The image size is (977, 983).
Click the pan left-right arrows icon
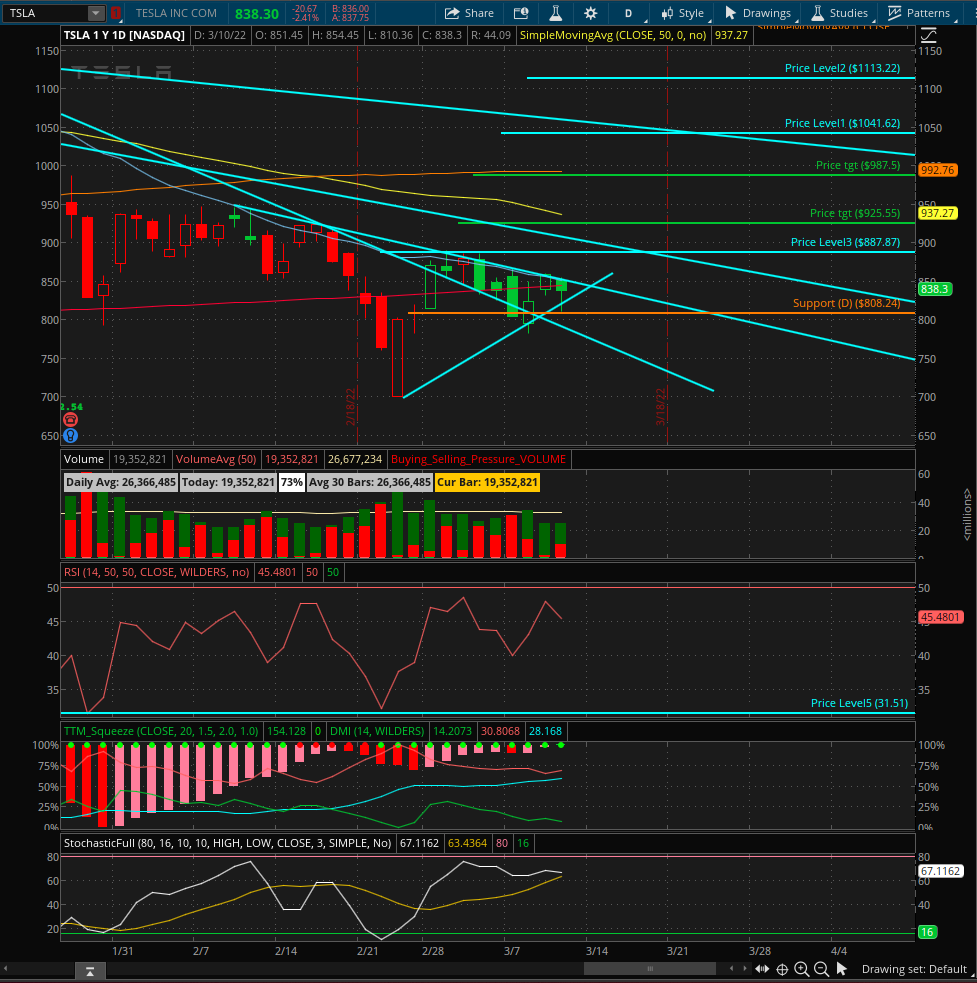[762, 969]
